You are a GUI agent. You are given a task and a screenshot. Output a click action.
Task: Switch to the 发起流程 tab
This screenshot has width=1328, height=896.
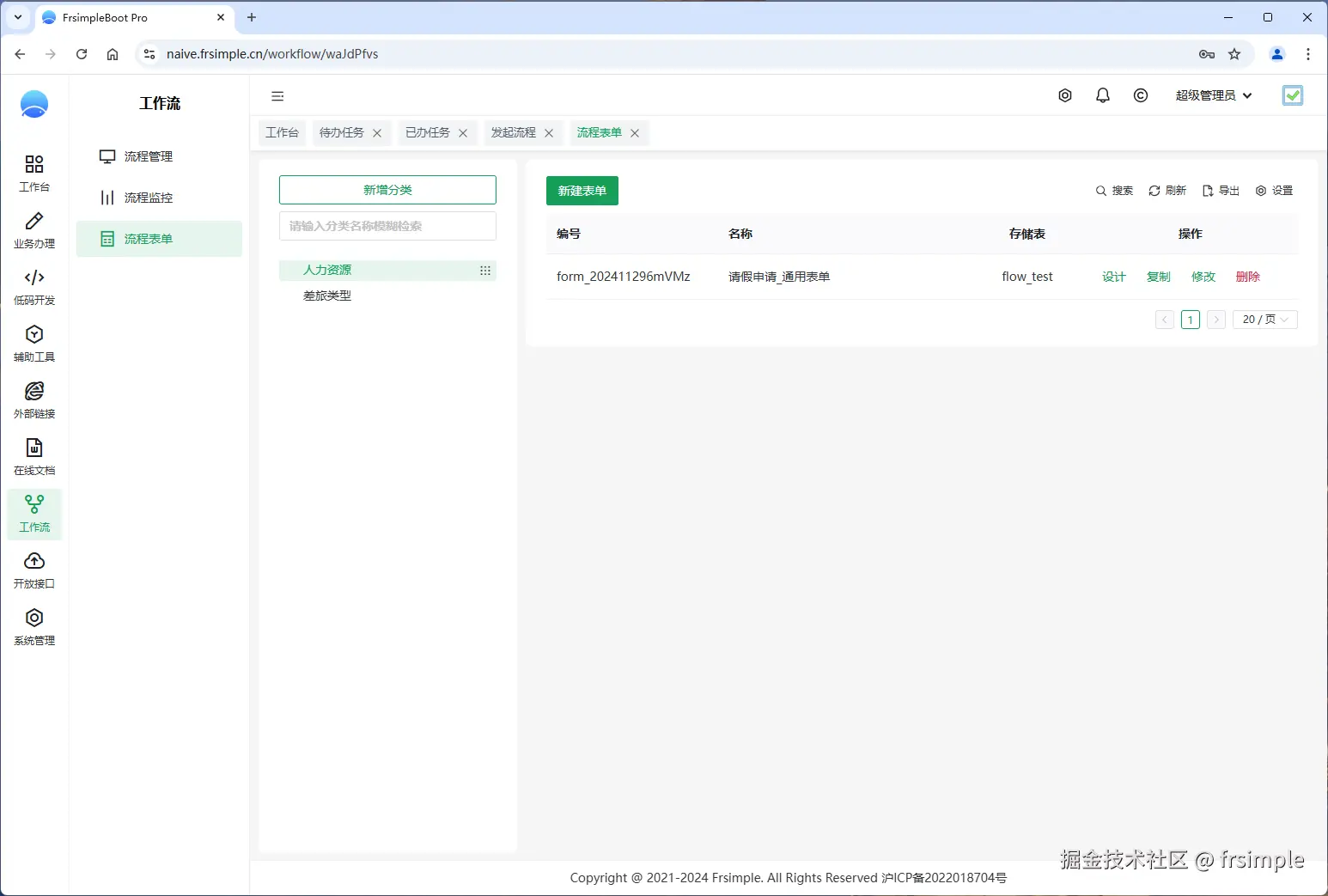514,132
